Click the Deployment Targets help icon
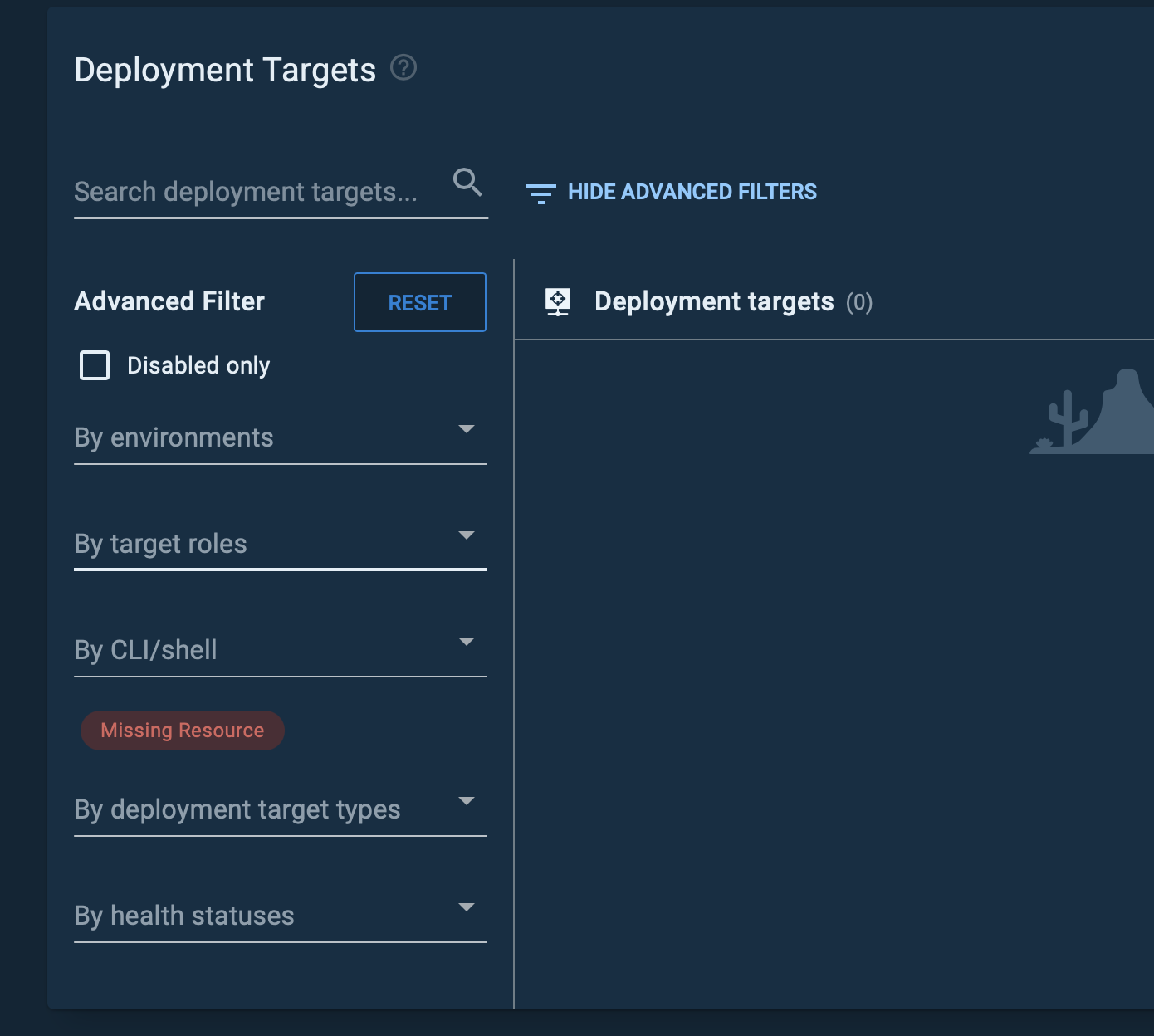Image resolution: width=1154 pixels, height=1036 pixels. (404, 69)
